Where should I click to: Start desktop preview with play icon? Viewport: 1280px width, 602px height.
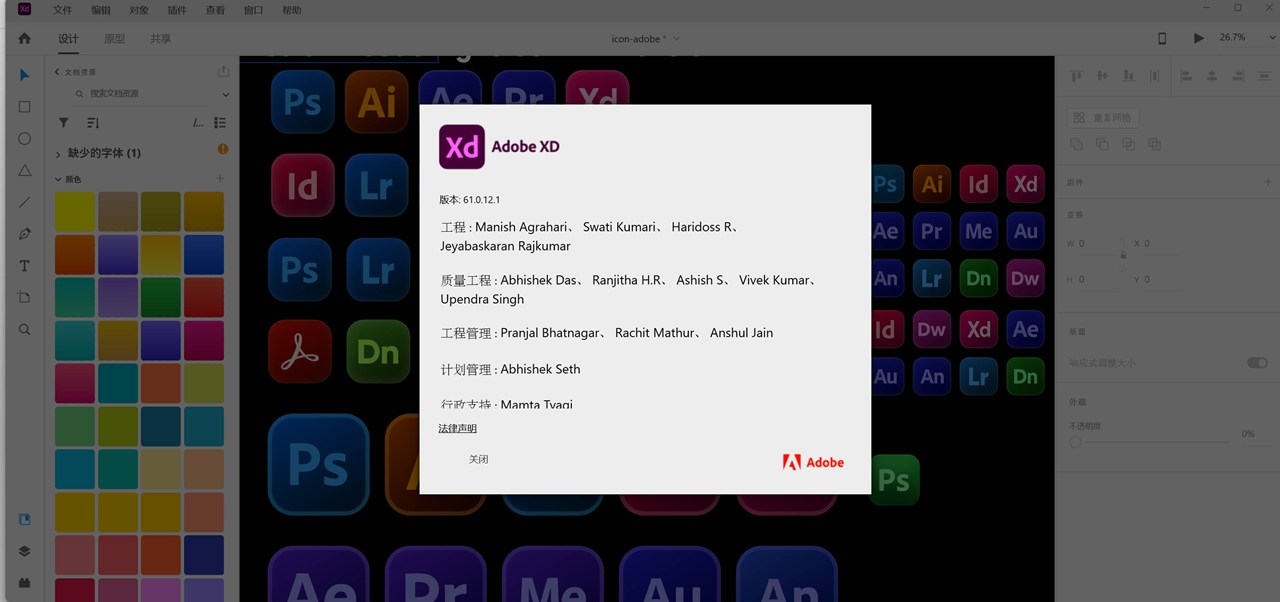1198,38
